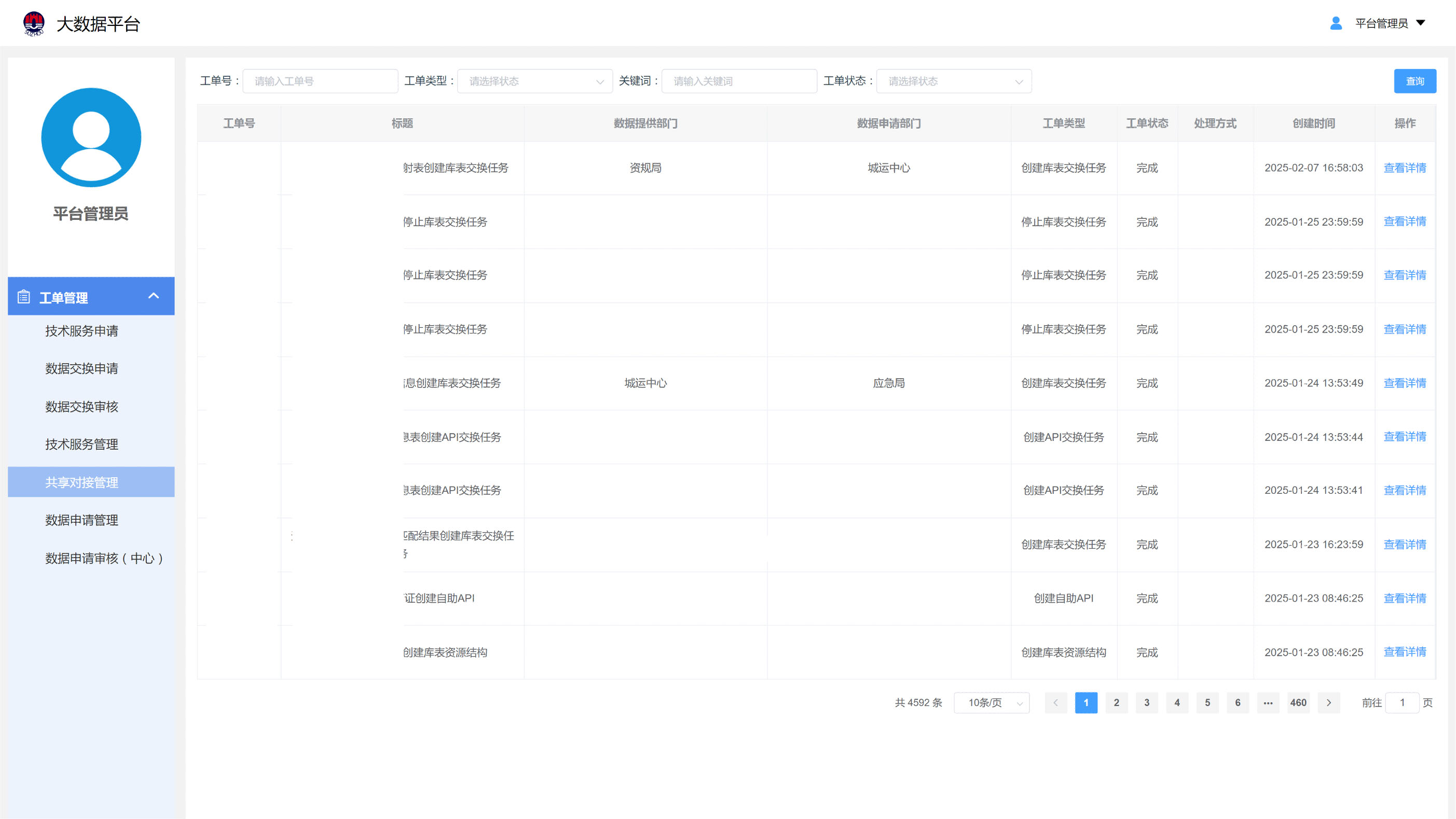Click the large profile avatar image

91,137
